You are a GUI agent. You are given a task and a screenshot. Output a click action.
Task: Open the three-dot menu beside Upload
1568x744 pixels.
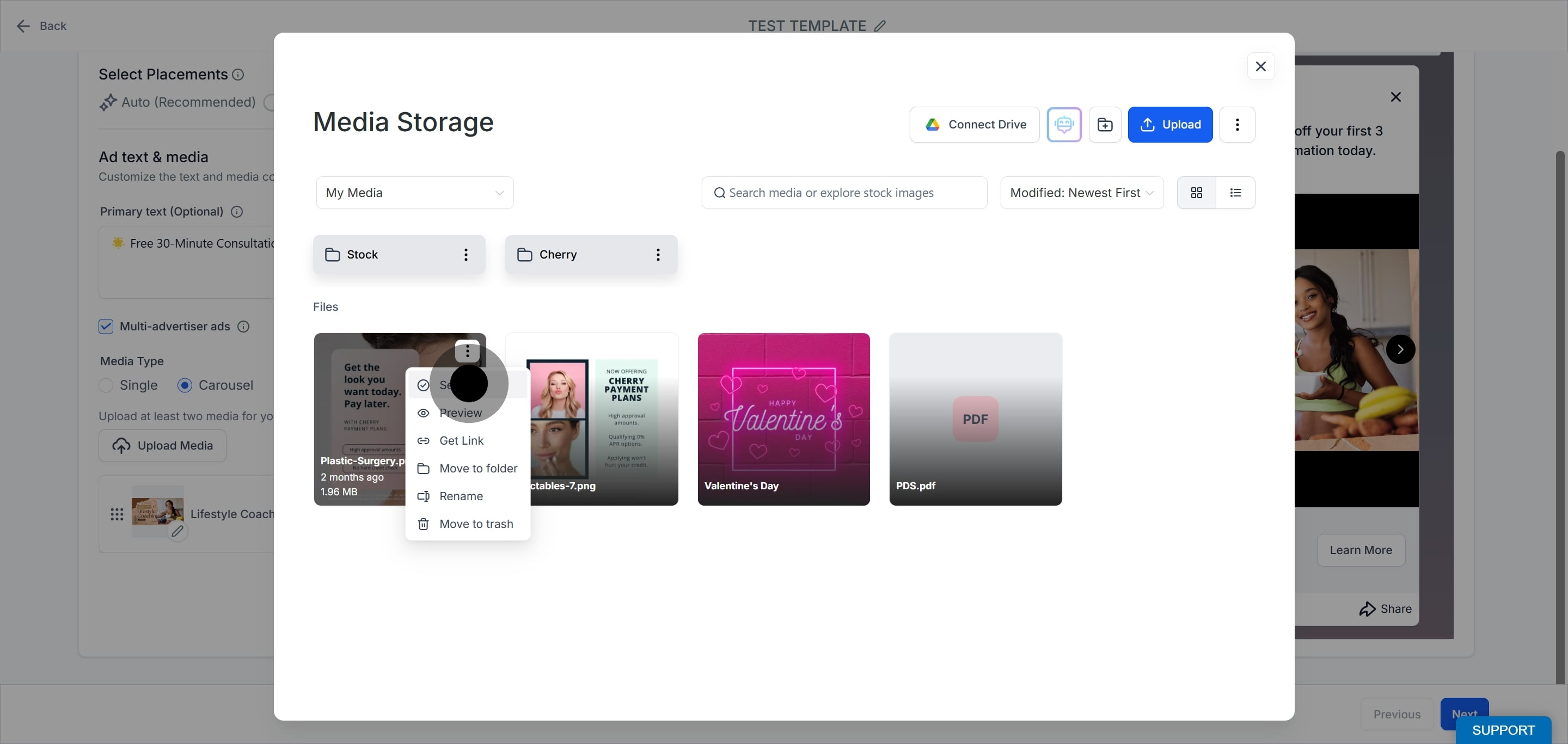(1237, 125)
